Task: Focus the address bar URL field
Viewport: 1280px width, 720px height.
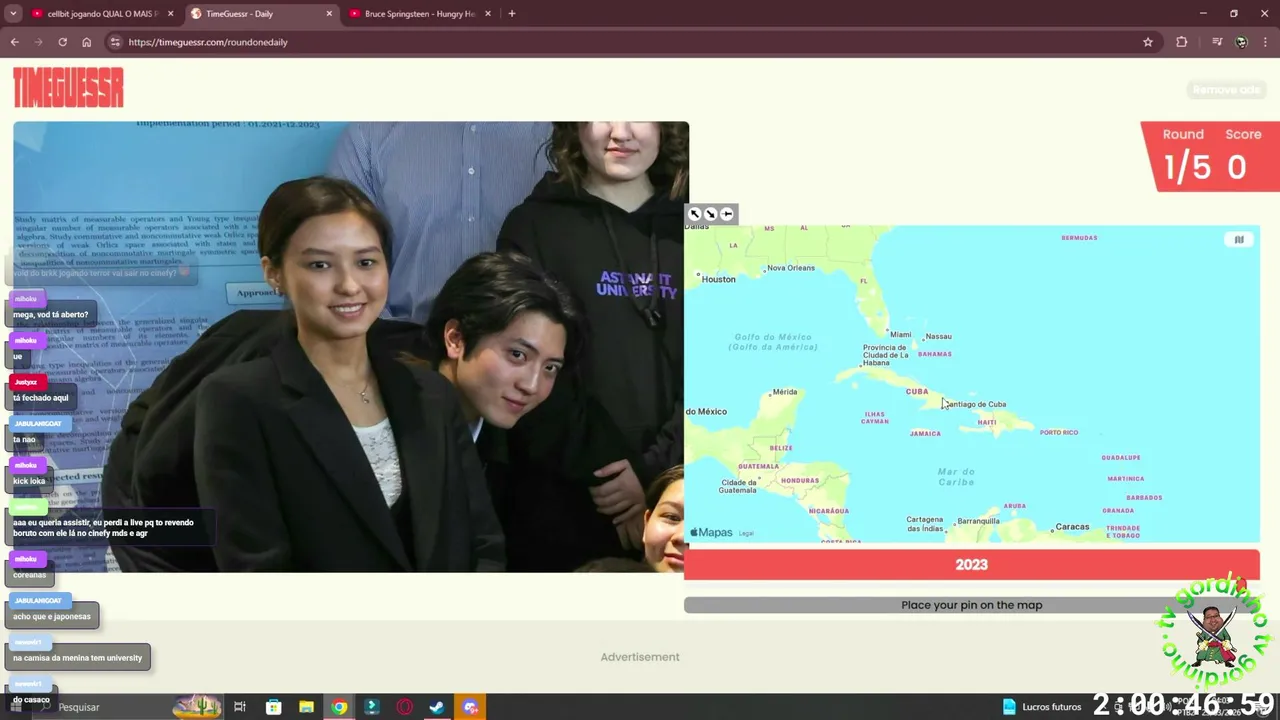Action: [630, 42]
